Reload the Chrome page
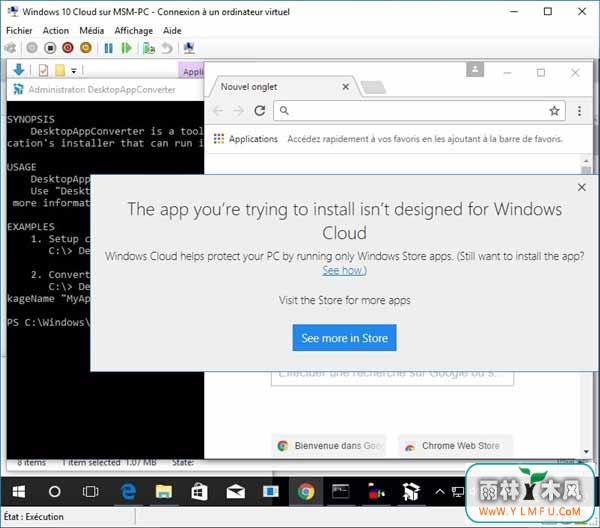 (x=260, y=111)
